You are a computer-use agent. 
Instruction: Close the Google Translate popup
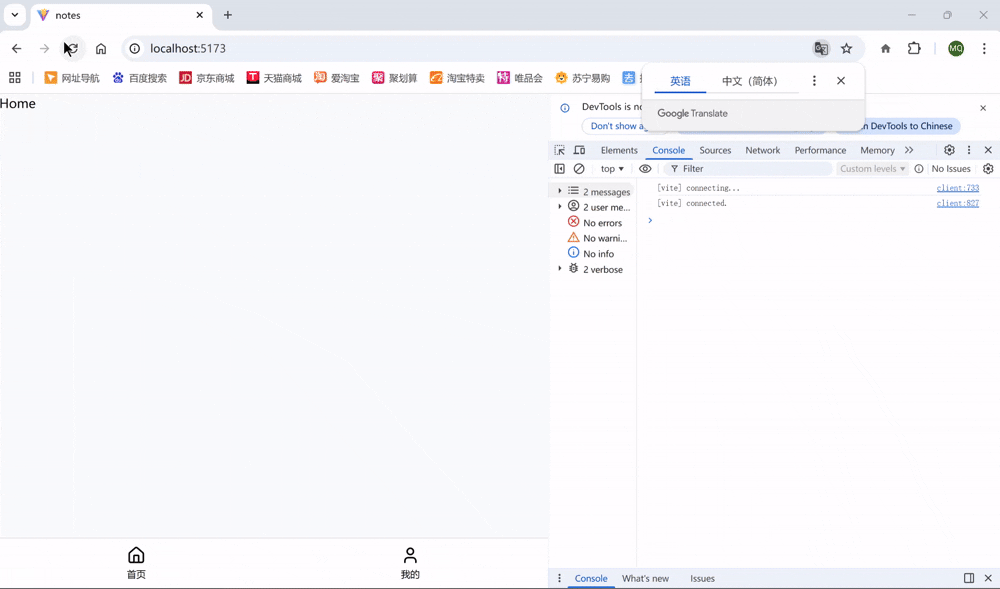[x=841, y=81]
